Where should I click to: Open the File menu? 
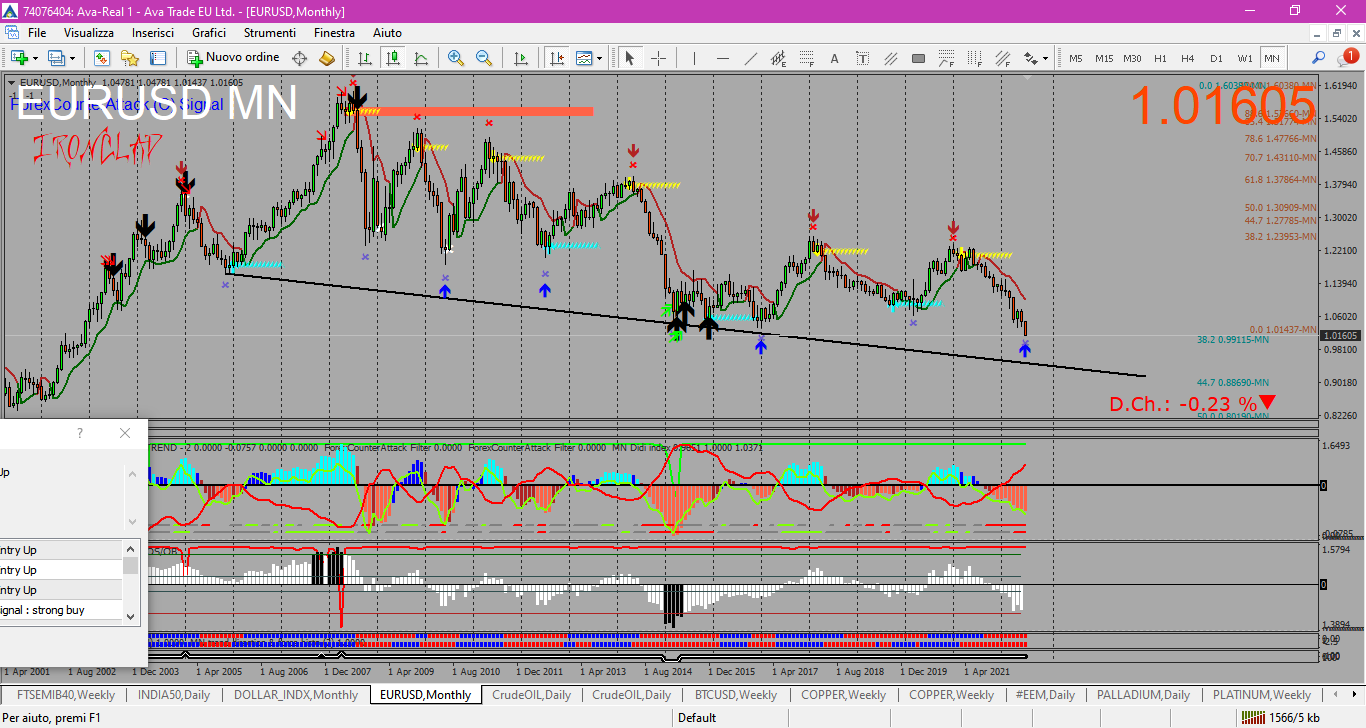(x=37, y=33)
